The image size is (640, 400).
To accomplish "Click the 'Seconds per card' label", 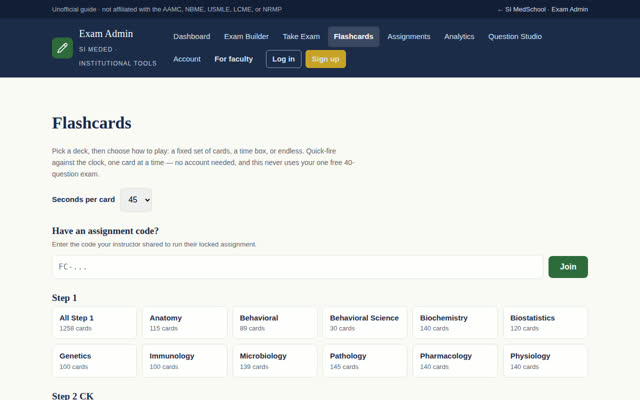I will point(83,200).
